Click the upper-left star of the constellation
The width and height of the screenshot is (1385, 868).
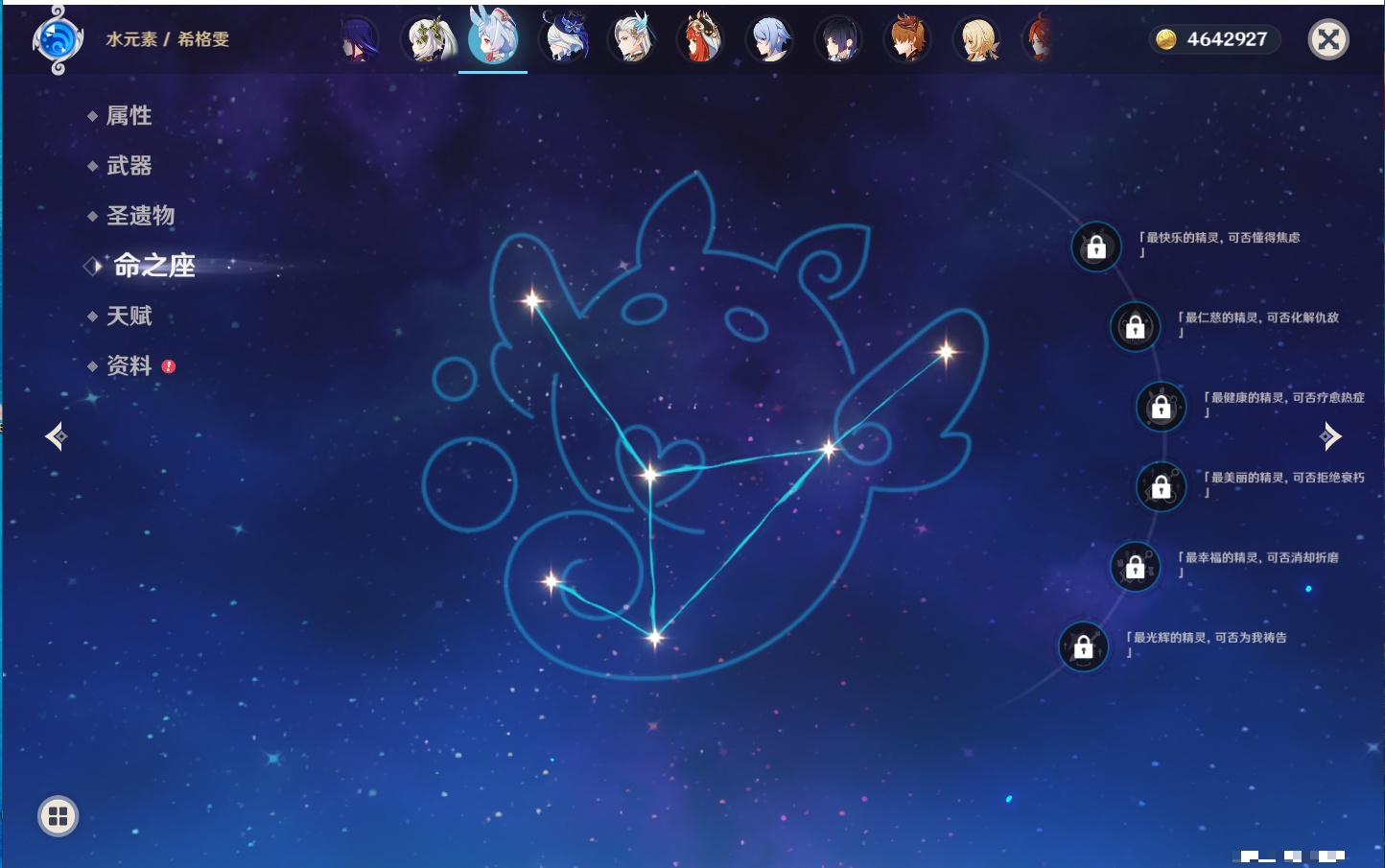point(532,301)
